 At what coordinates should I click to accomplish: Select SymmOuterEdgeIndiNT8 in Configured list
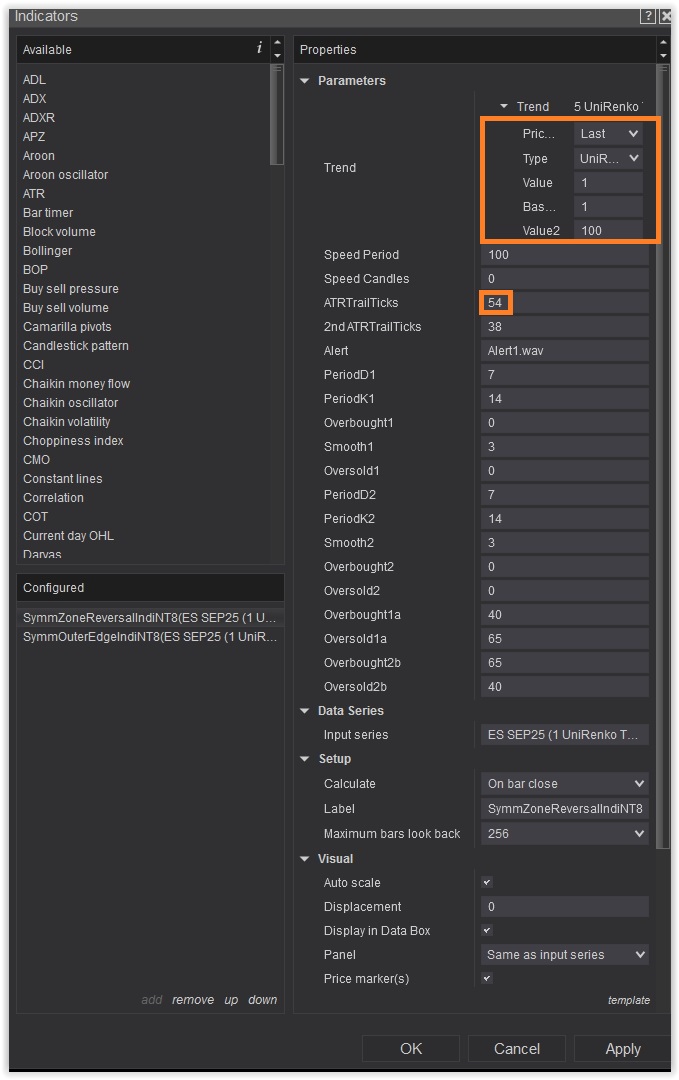[x=150, y=637]
